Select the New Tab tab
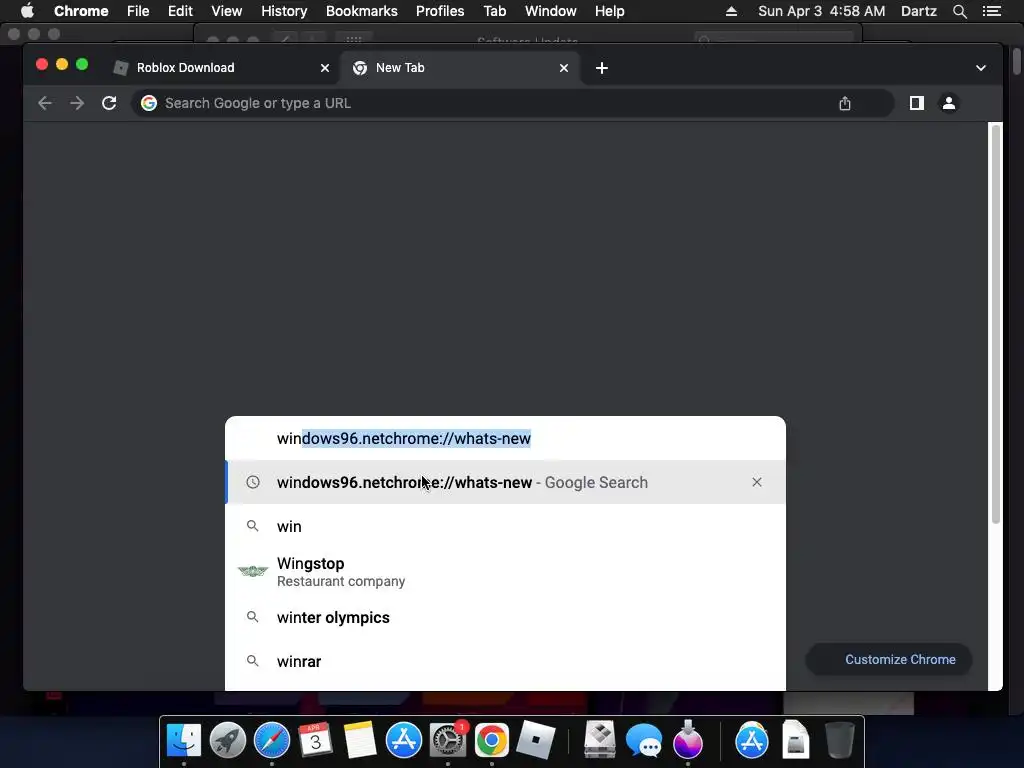 tap(460, 68)
